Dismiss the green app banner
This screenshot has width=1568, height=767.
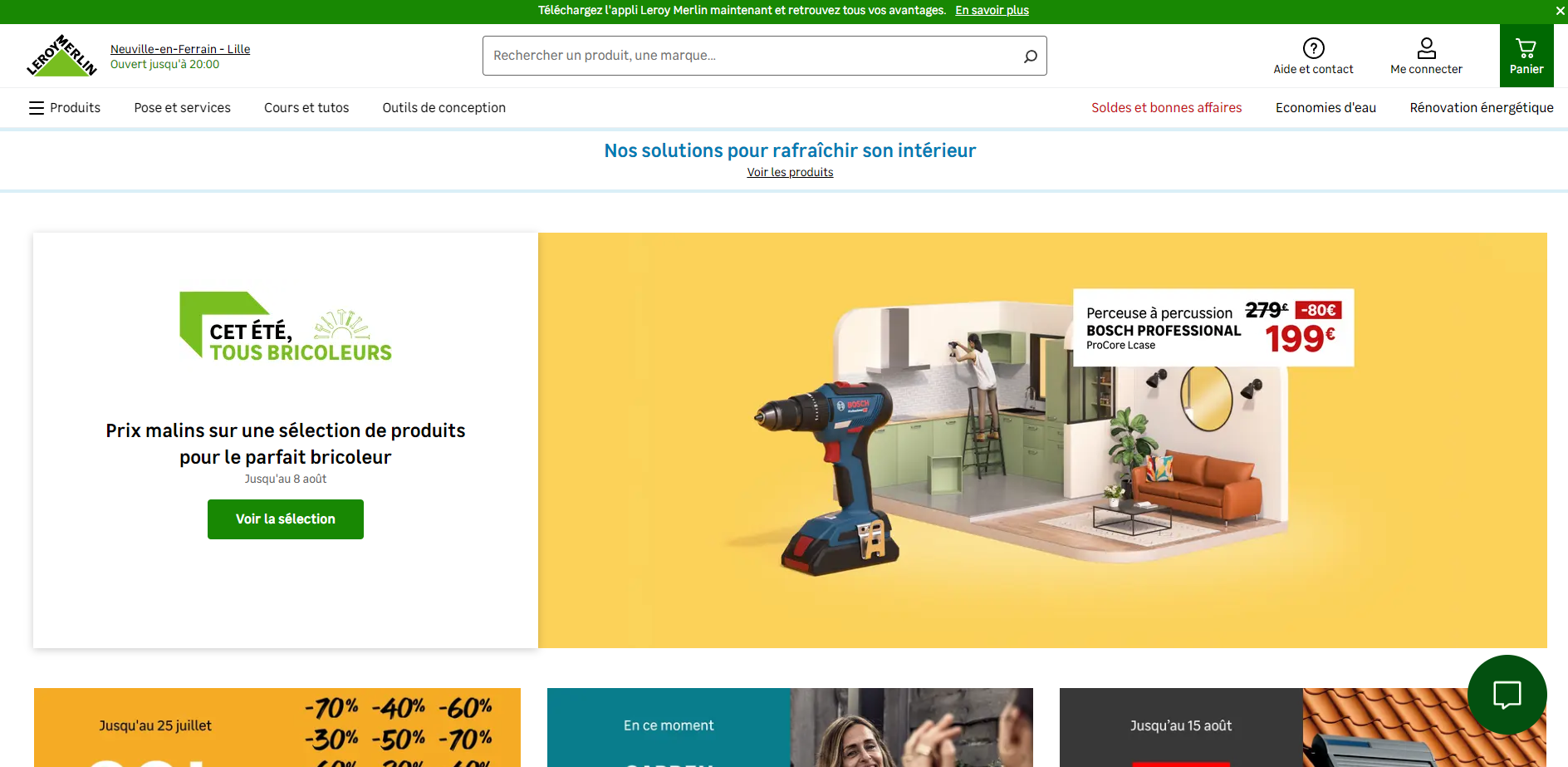point(1560,11)
